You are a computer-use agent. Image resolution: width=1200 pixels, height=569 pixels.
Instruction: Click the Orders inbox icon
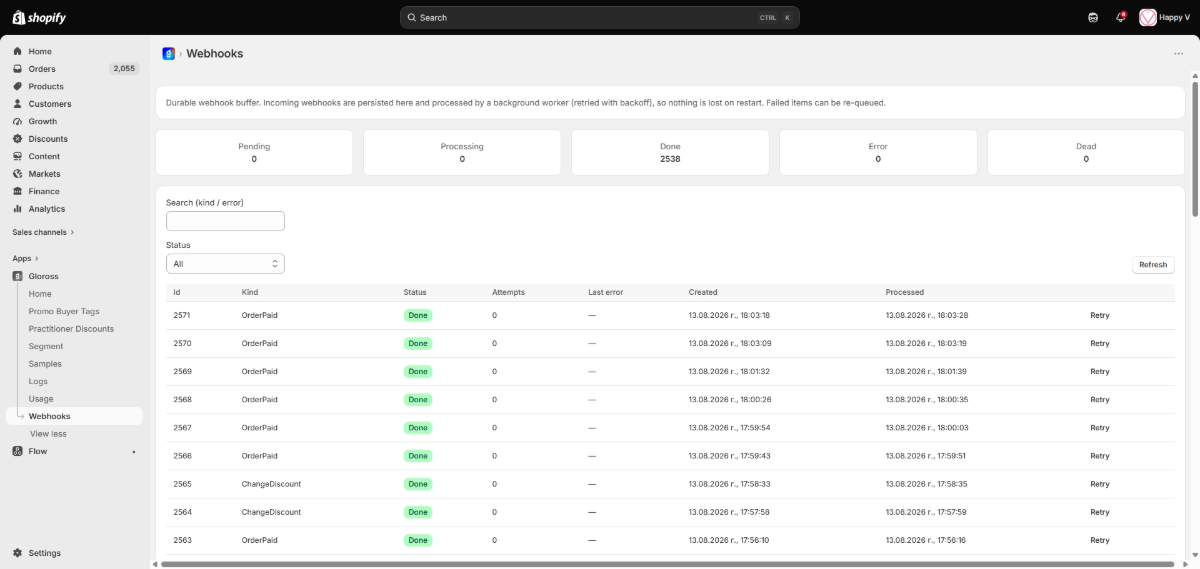(x=18, y=69)
